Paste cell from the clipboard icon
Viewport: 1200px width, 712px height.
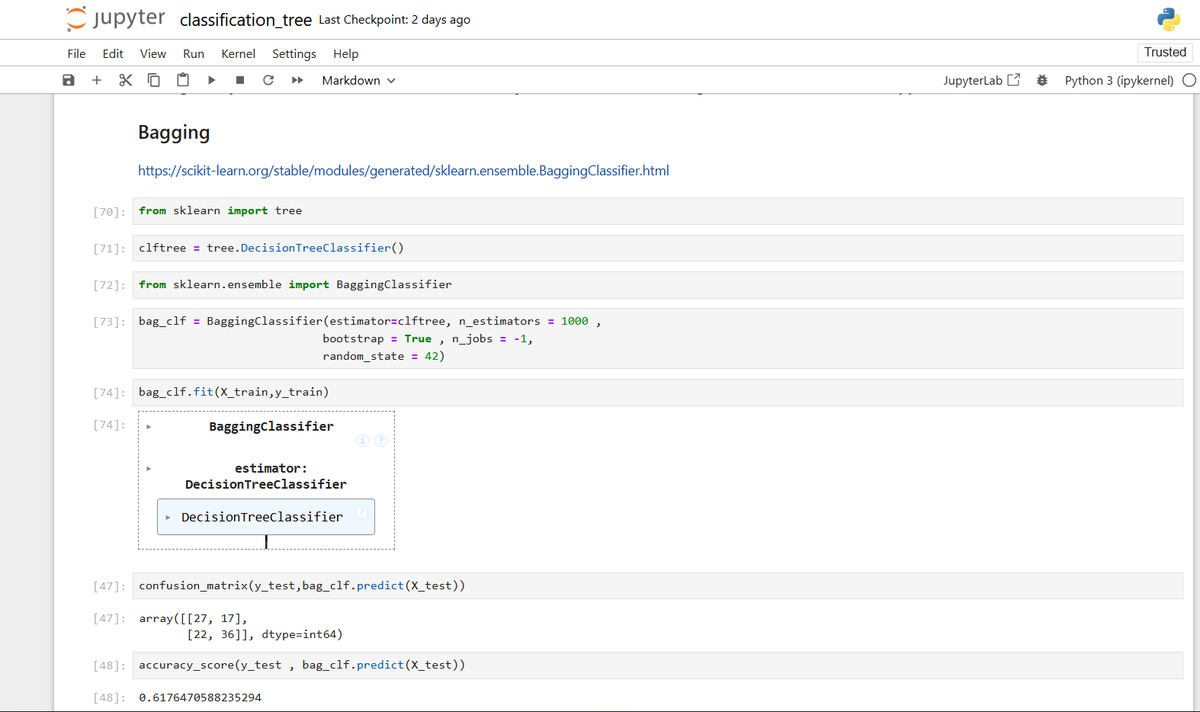click(x=183, y=81)
